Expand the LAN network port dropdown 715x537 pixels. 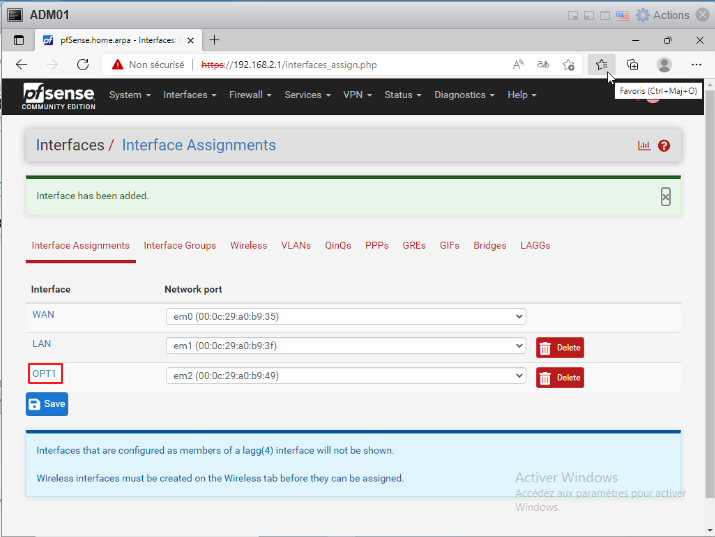coord(345,346)
